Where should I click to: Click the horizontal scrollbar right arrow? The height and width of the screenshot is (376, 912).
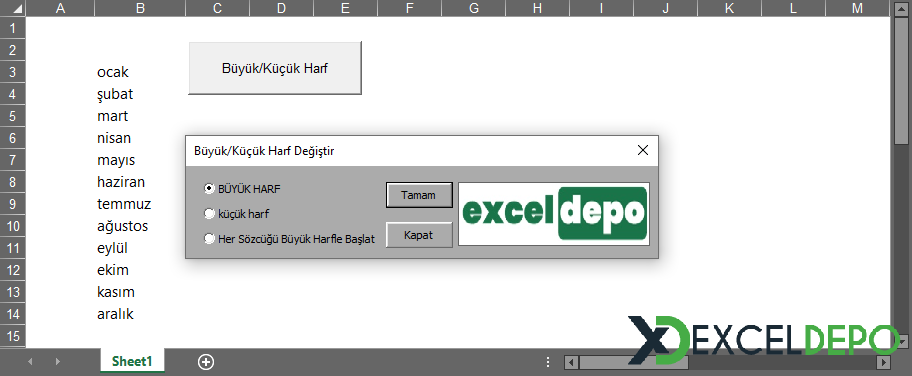884,363
